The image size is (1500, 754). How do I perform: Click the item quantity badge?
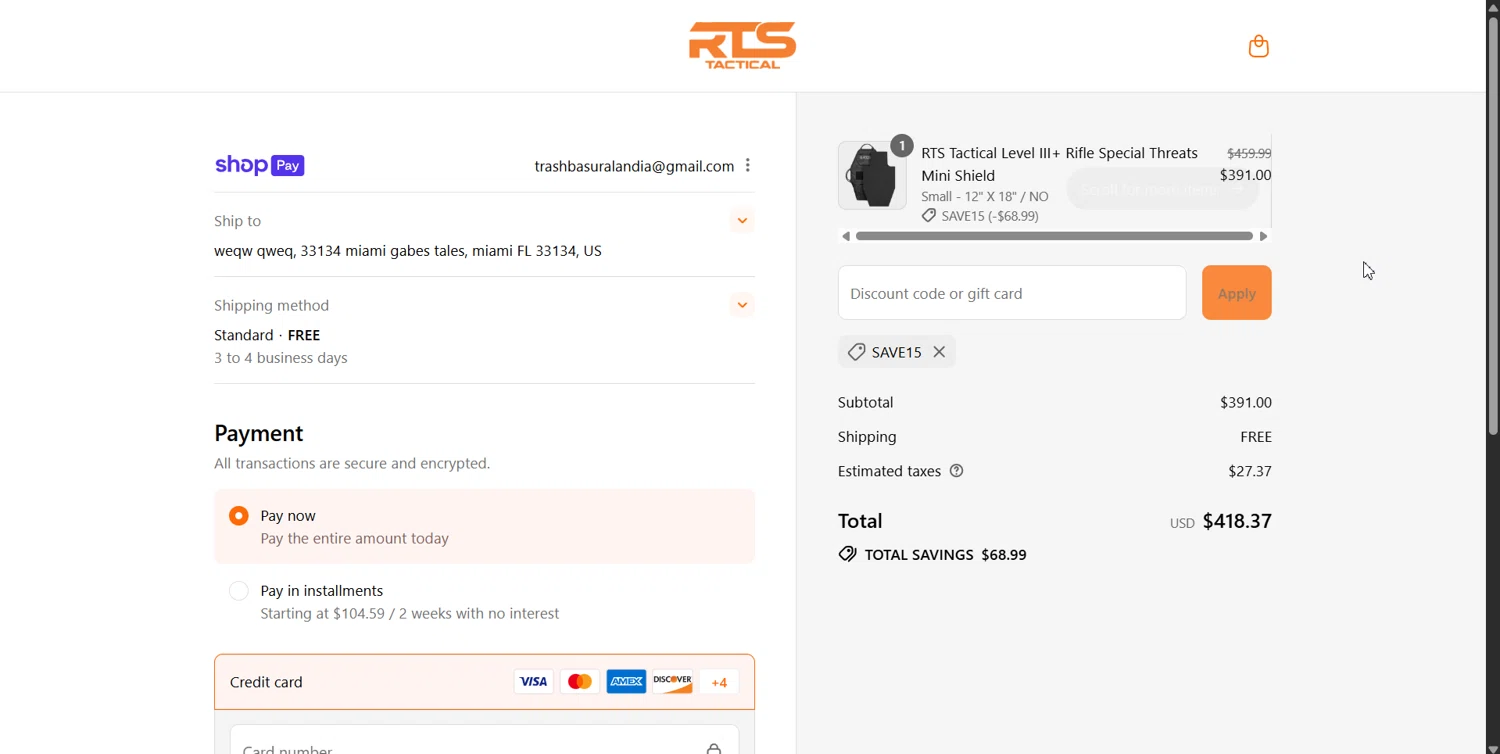pyautogui.click(x=902, y=146)
